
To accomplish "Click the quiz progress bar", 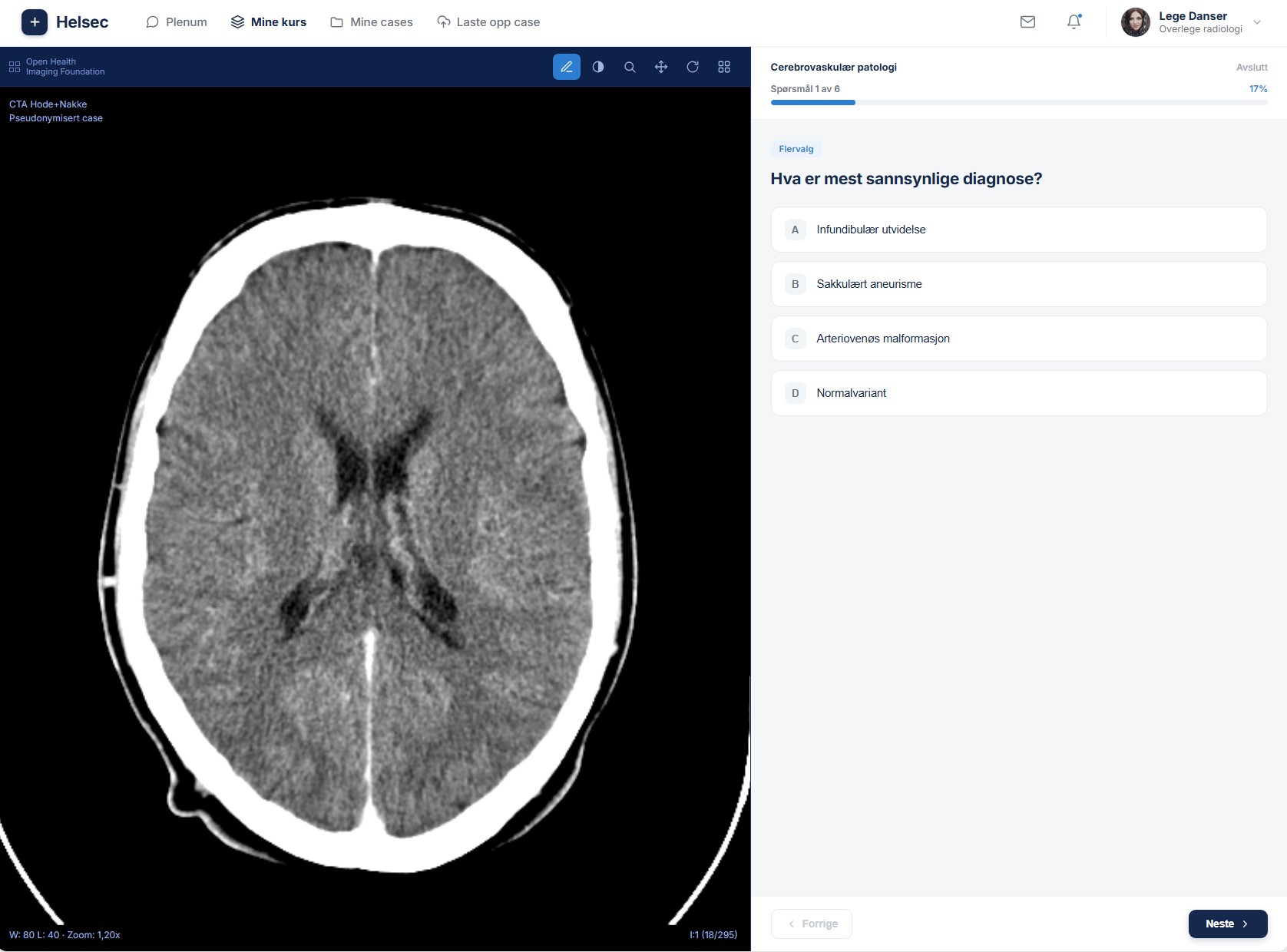I will [x=1019, y=102].
